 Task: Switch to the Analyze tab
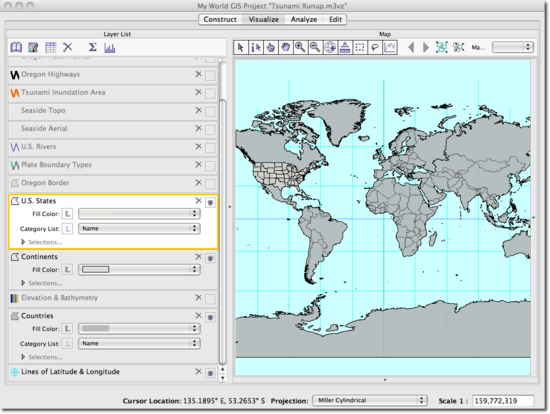(304, 19)
